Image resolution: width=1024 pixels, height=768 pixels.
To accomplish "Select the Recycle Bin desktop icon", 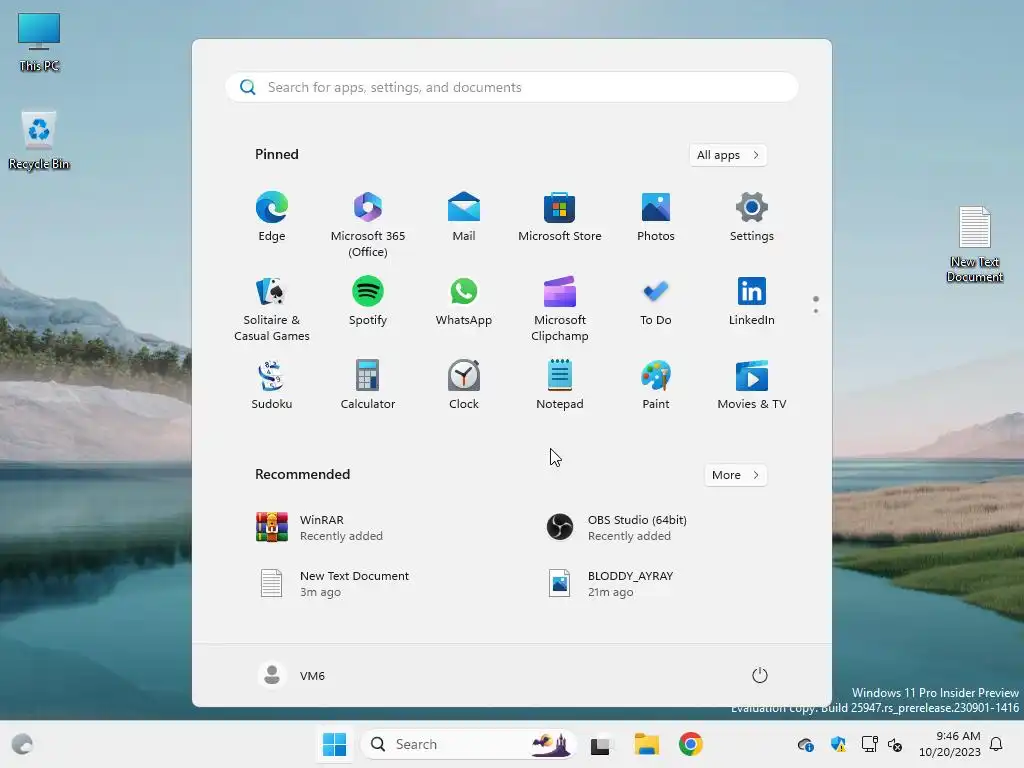I will tap(39, 140).
